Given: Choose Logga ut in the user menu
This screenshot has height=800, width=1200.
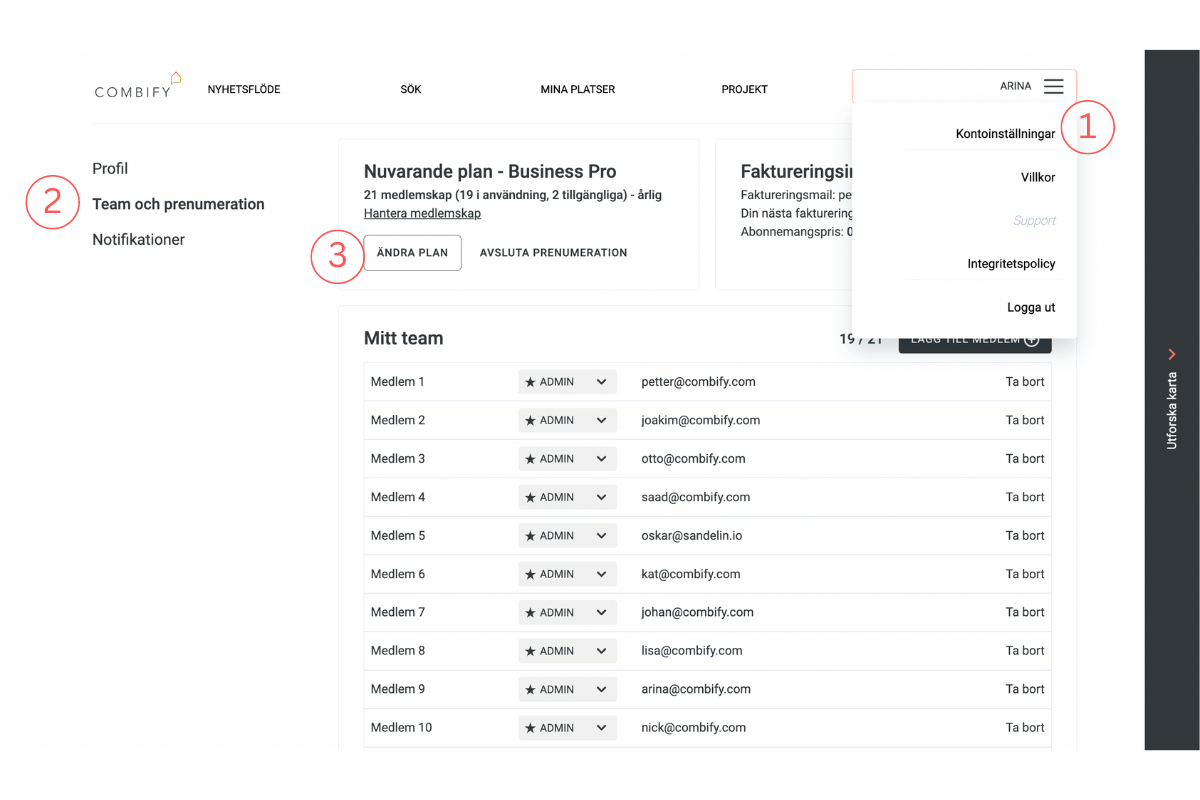Looking at the screenshot, I should click(x=1031, y=308).
